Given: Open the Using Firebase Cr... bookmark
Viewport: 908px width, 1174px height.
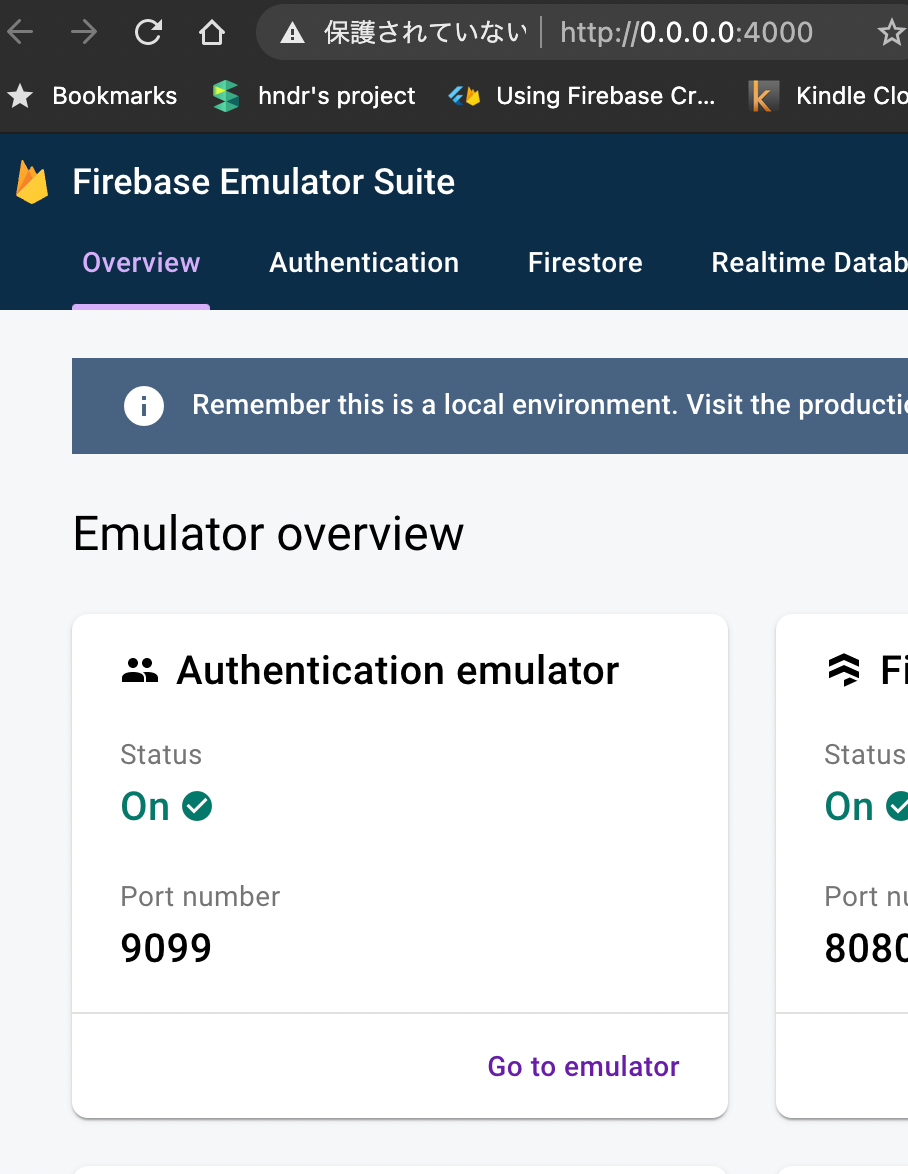Looking at the screenshot, I should coord(581,96).
